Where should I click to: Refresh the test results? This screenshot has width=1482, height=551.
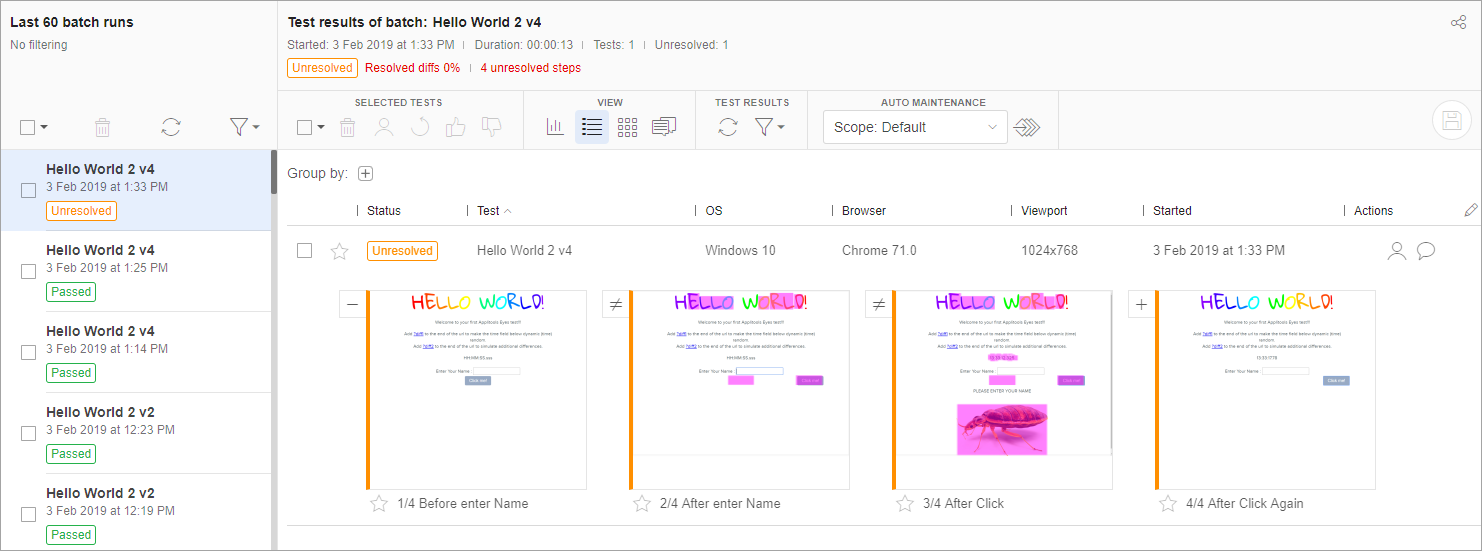728,127
